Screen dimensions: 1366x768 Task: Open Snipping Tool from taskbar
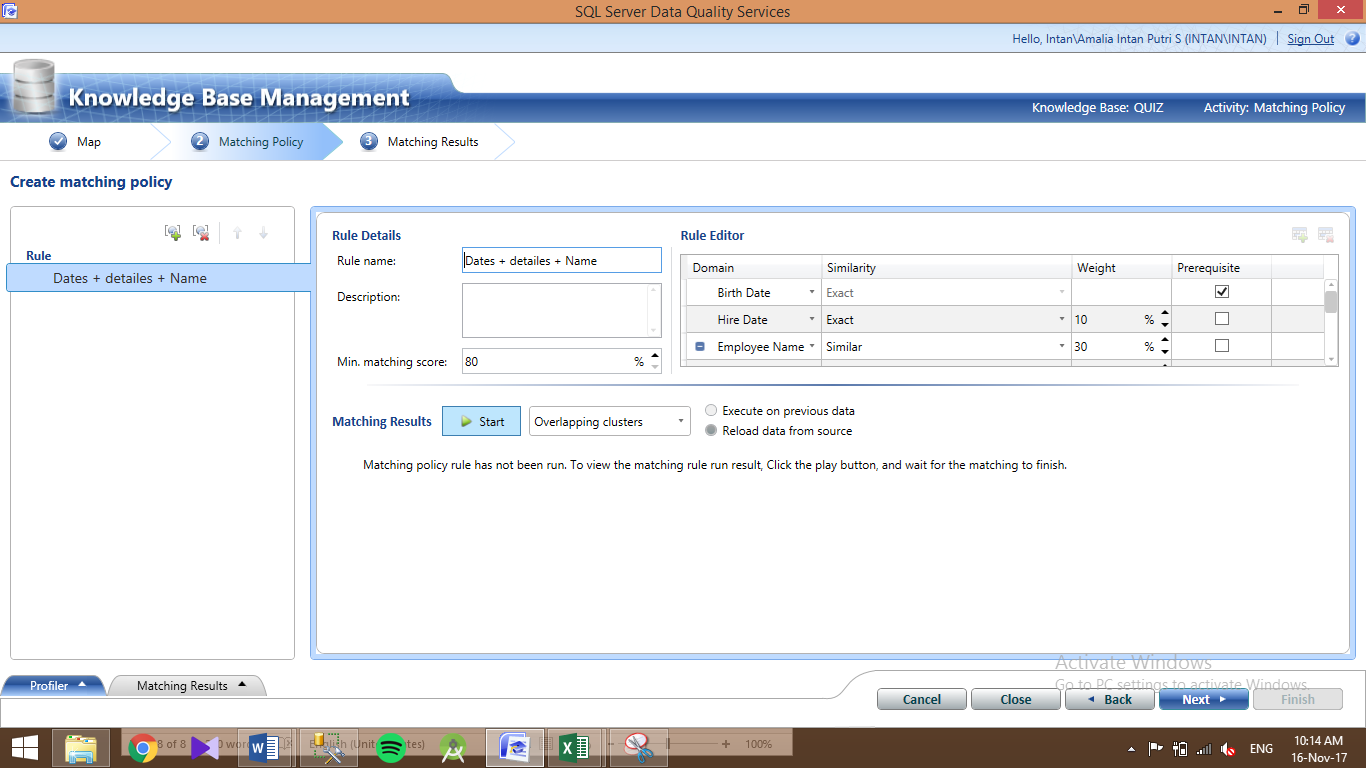[637, 746]
